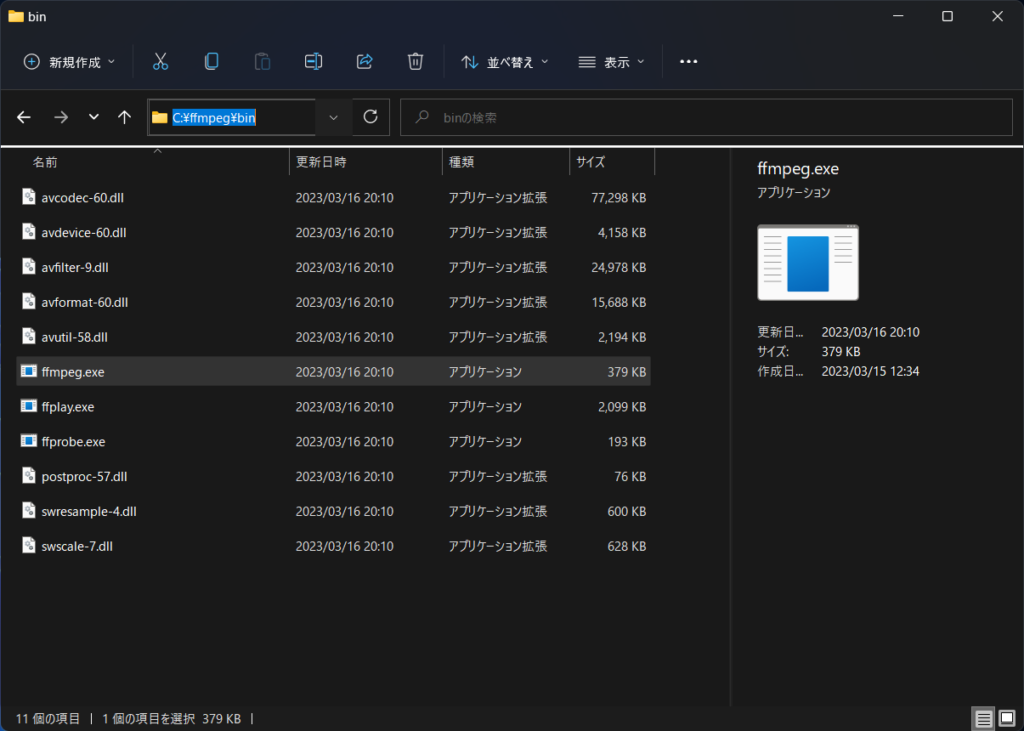Viewport: 1024px width, 731px height.
Task: Click the folder icon in address bar
Action: pyautogui.click(x=159, y=118)
